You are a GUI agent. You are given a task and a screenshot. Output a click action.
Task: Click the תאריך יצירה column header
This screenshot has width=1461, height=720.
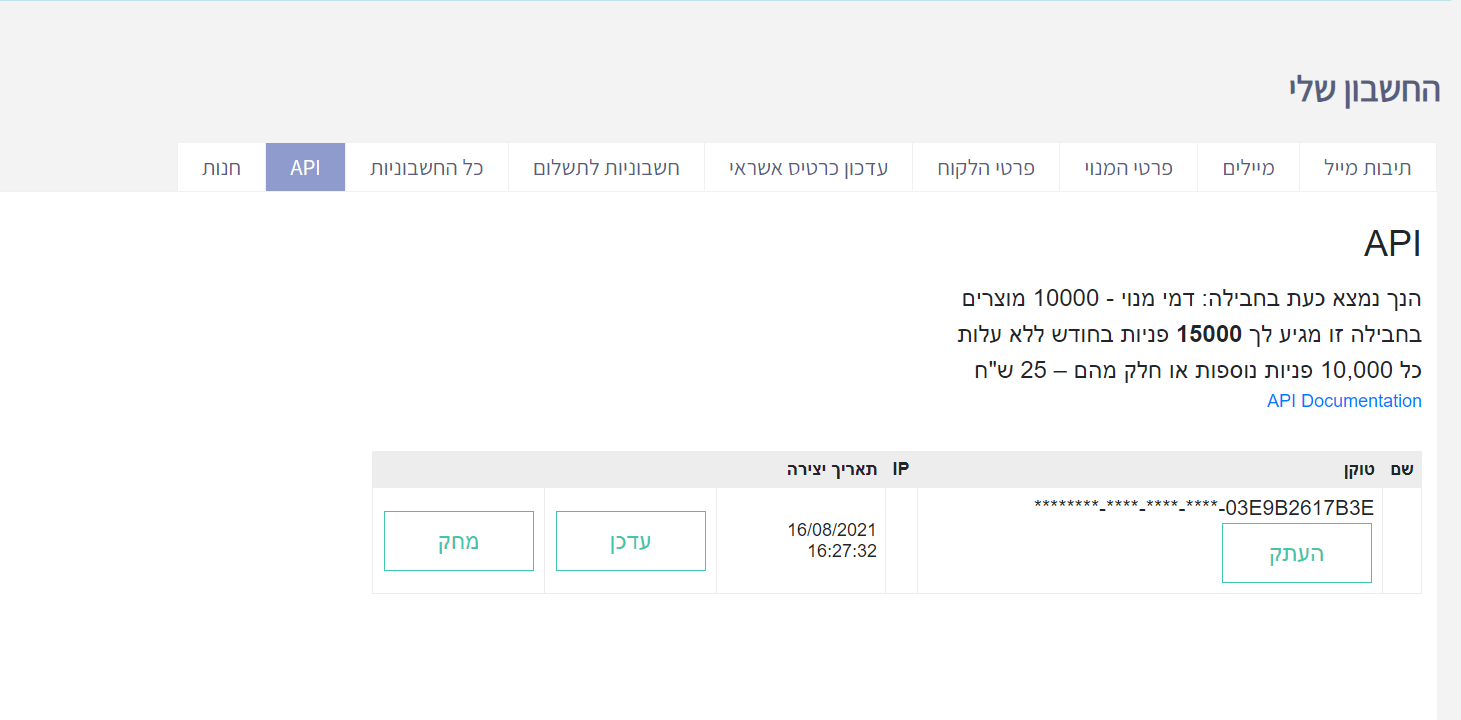832,470
